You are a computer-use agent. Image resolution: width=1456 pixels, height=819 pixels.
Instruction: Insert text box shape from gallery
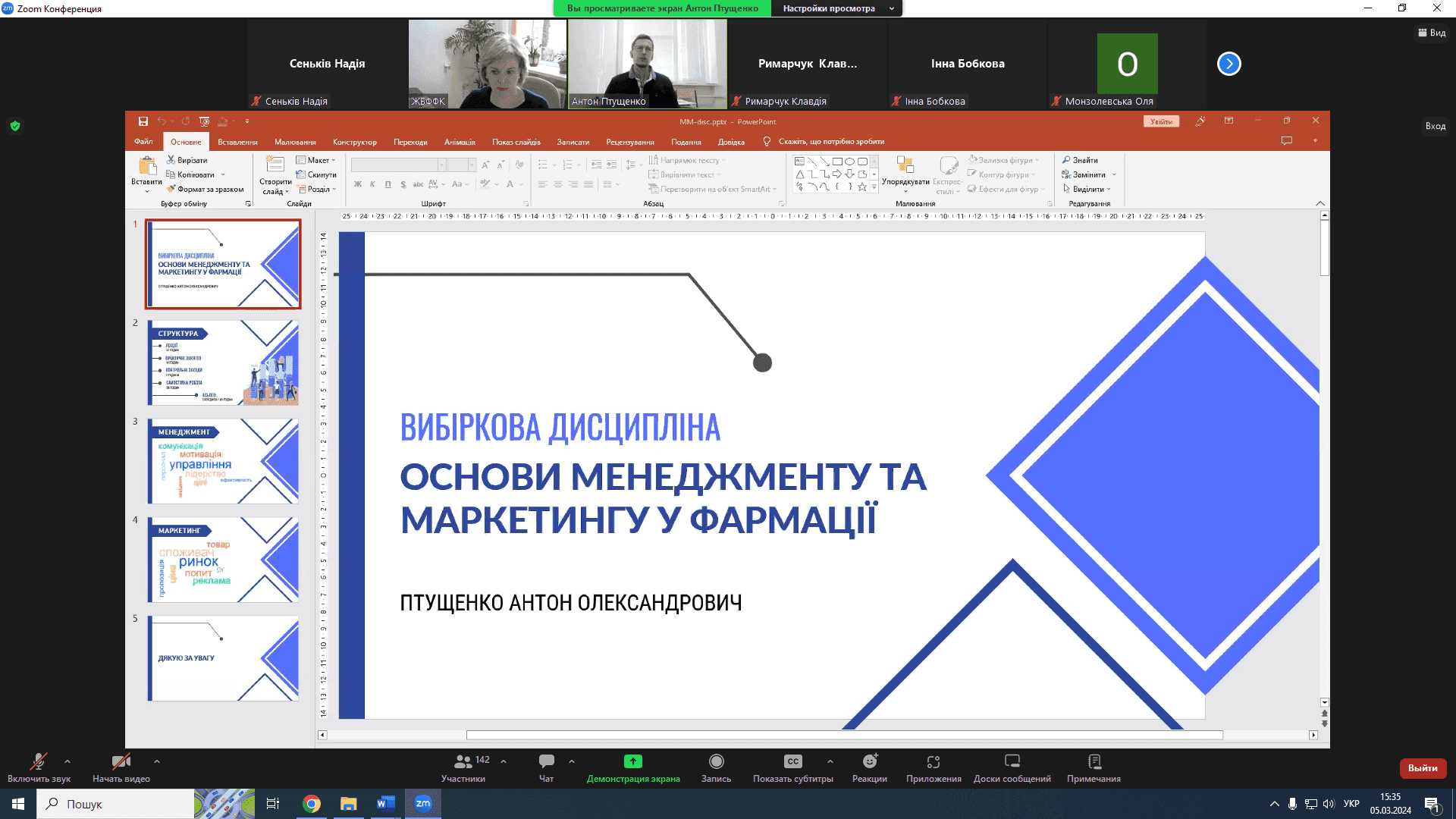(799, 162)
